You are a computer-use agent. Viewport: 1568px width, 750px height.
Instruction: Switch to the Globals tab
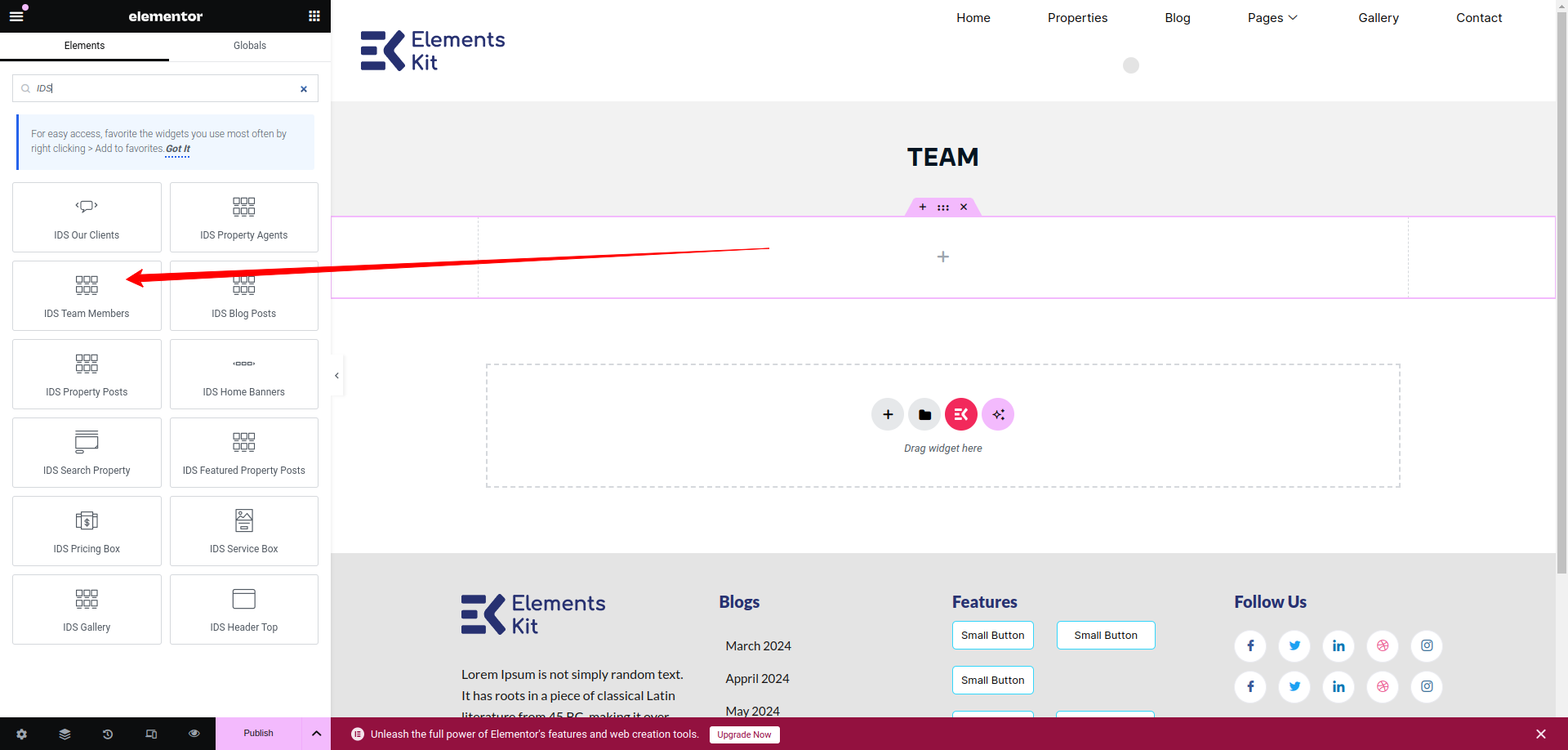click(x=250, y=46)
